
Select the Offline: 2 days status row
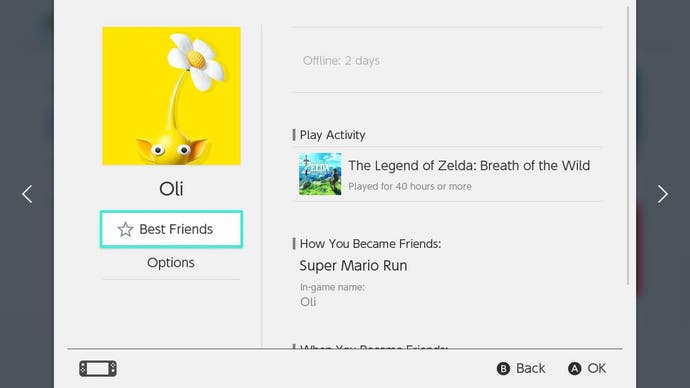coord(447,60)
